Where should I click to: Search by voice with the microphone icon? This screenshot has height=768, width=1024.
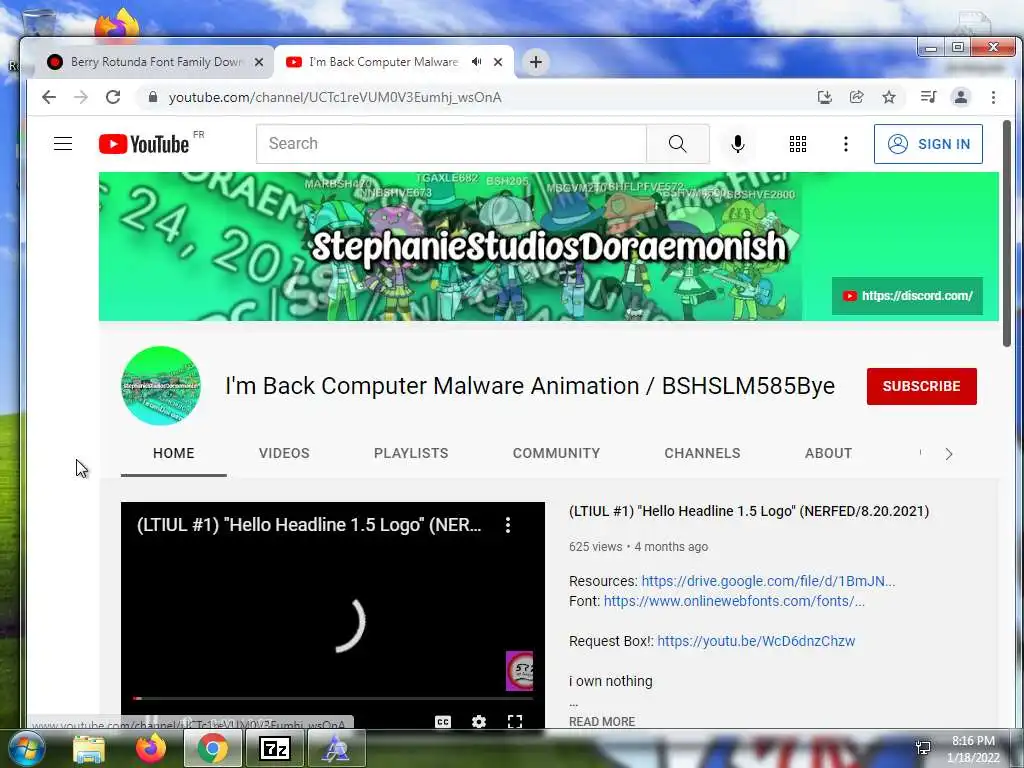(x=738, y=144)
